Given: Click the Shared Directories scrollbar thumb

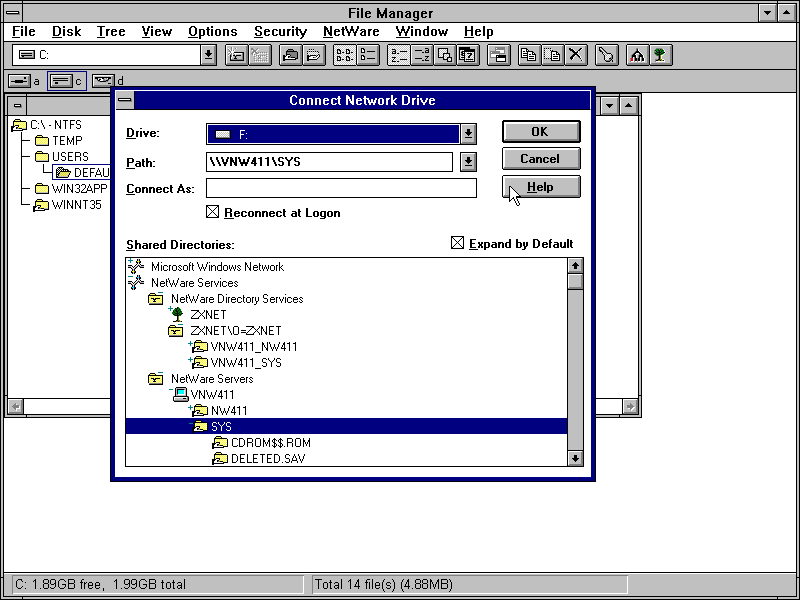Looking at the screenshot, I should (x=576, y=282).
